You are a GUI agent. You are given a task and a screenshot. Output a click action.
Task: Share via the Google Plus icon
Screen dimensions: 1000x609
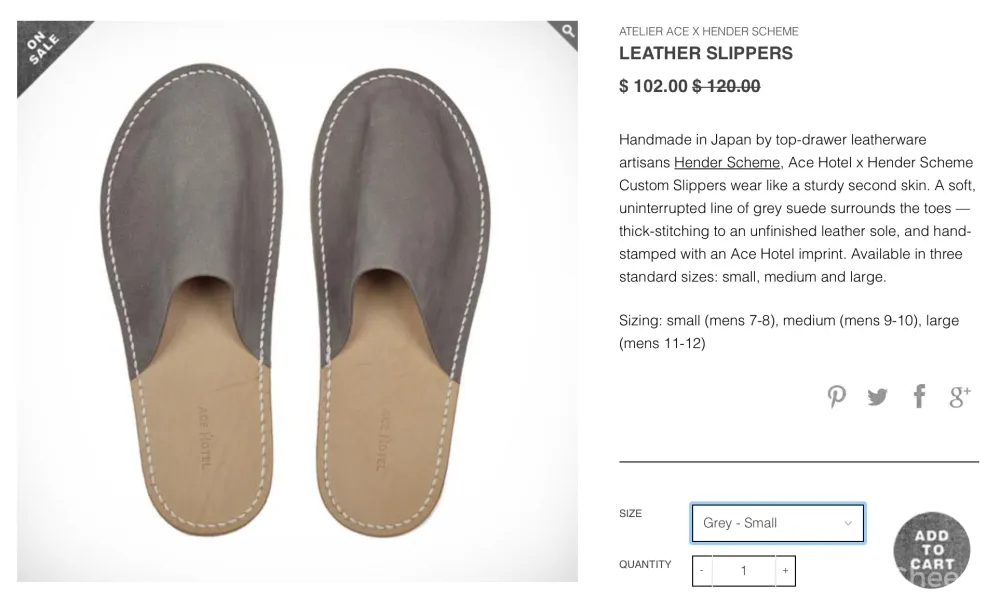(960, 397)
